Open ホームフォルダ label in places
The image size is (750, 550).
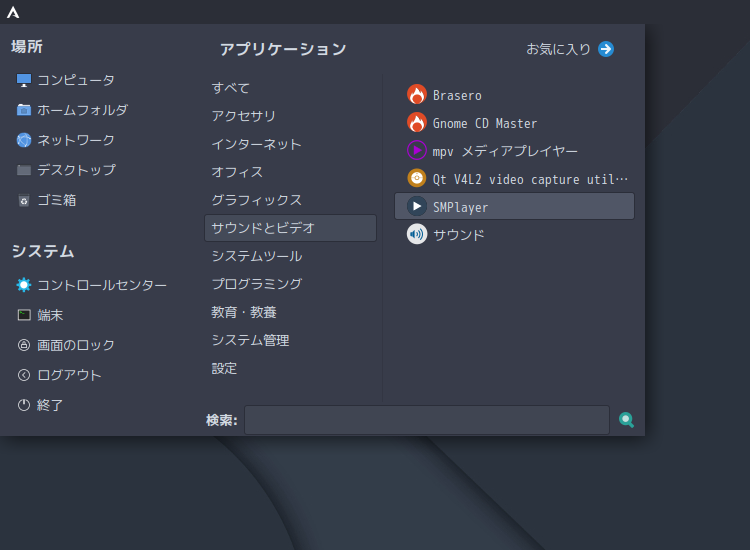[x=82, y=110]
